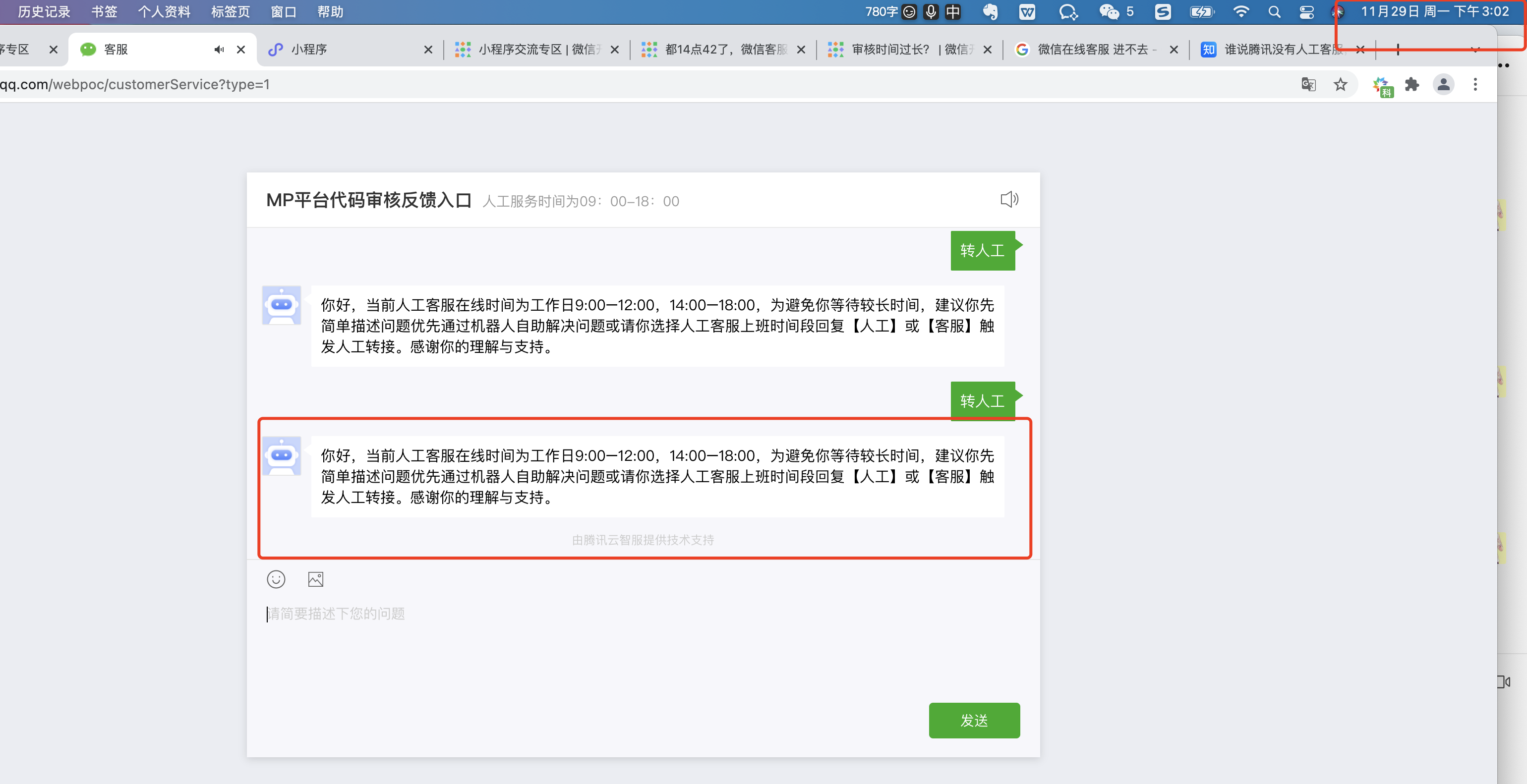The height and width of the screenshot is (784, 1527).
Task: Open Chrome extensions puzzle icon
Action: [1412, 85]
